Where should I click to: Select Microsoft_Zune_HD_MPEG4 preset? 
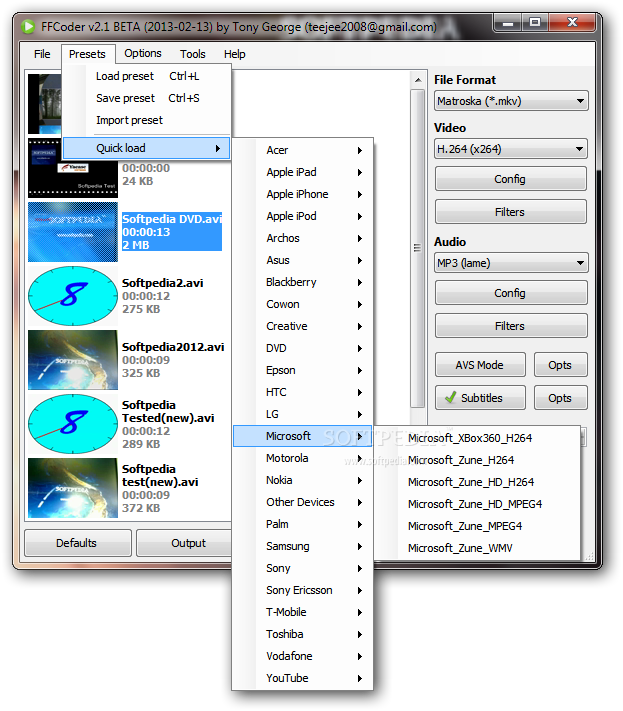click(x=477, y=504)
